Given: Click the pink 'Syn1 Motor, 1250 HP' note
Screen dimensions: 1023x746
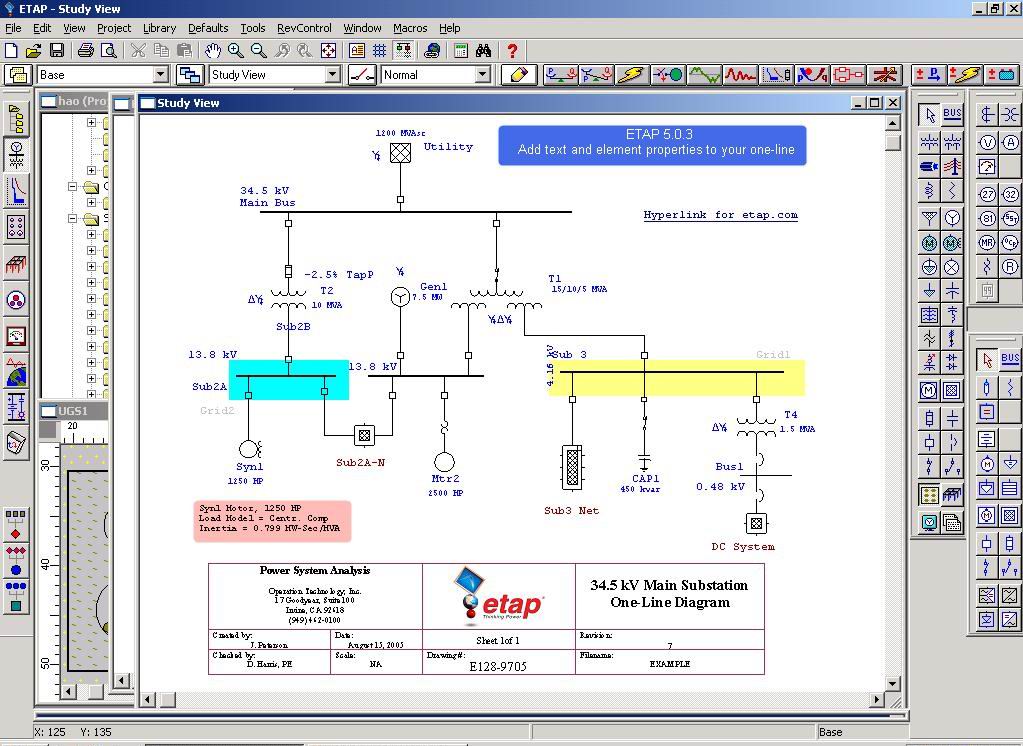Looking at the screenshot, I should 272,521.
